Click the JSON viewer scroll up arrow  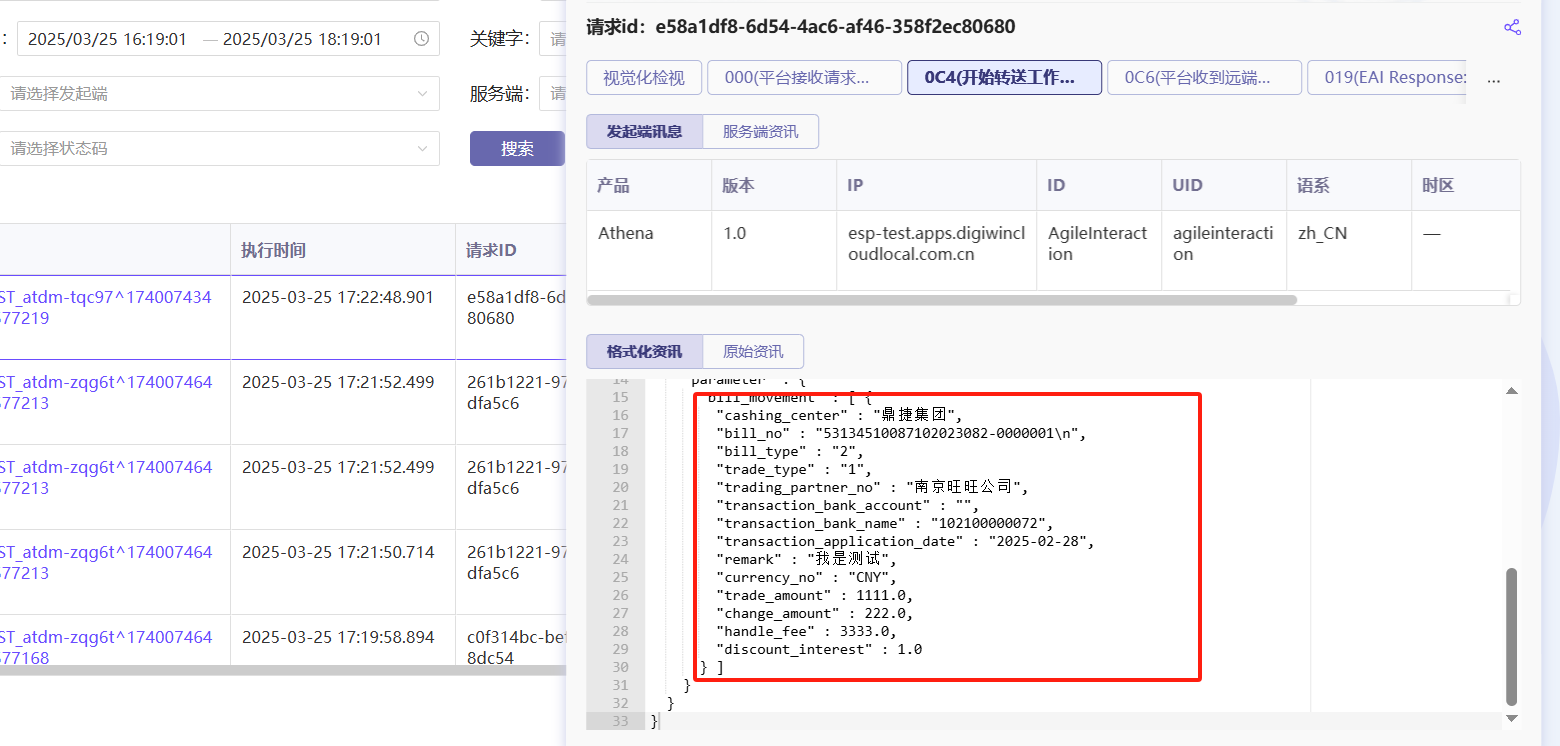1511,390
